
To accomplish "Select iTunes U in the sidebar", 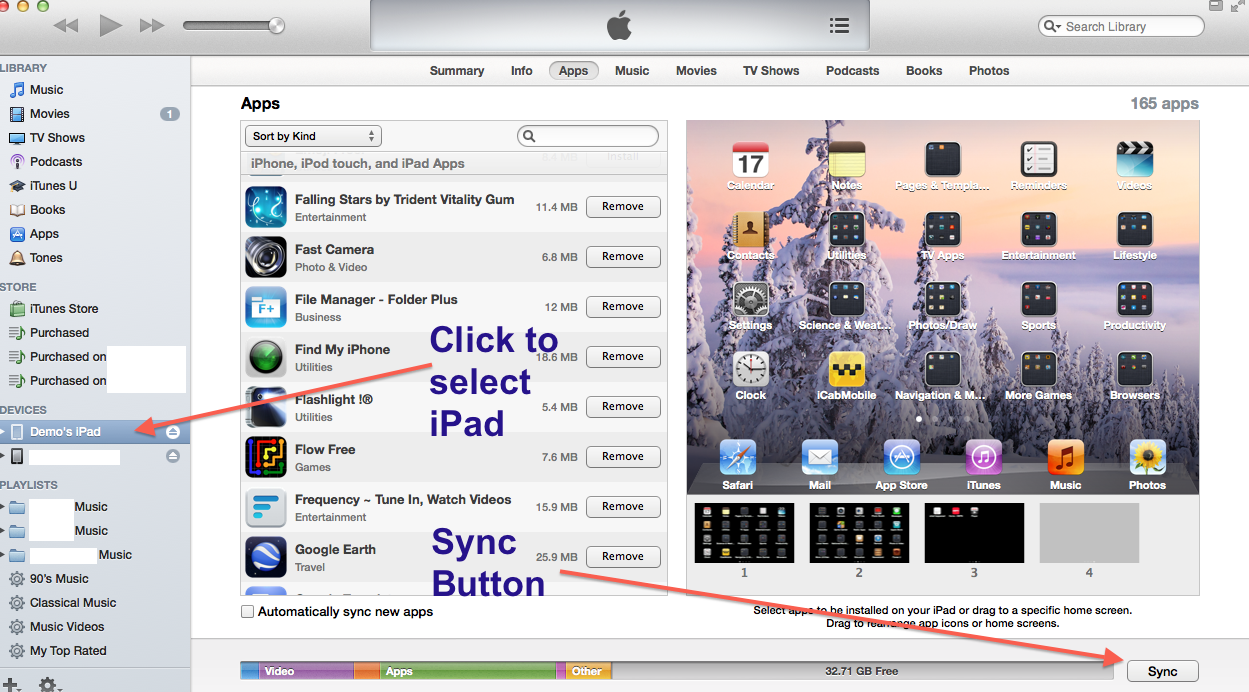I will (x=53, y=186).
